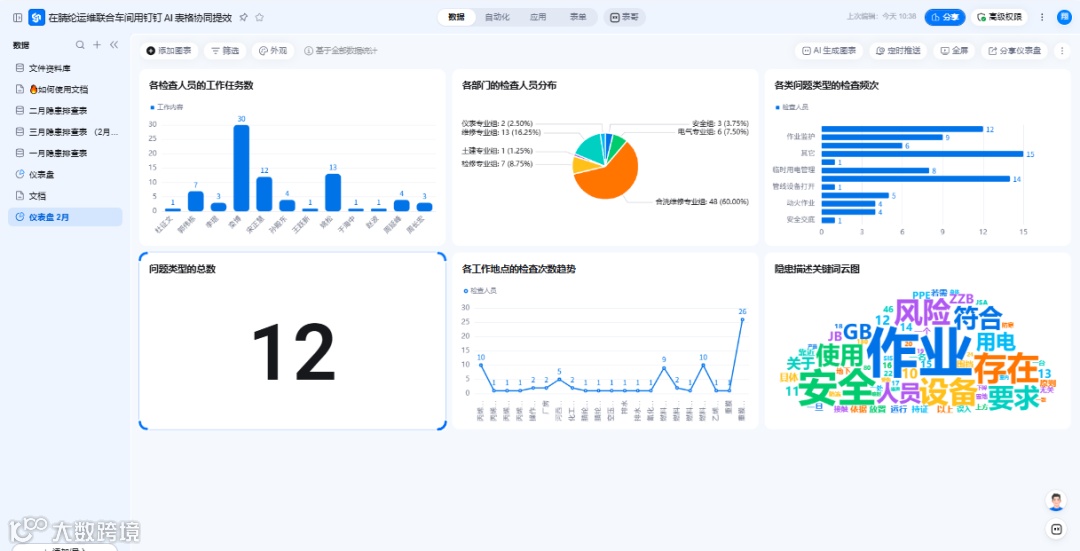Switch to the 应用 tab
The image size is (1080, 551).
coord(538,17)
